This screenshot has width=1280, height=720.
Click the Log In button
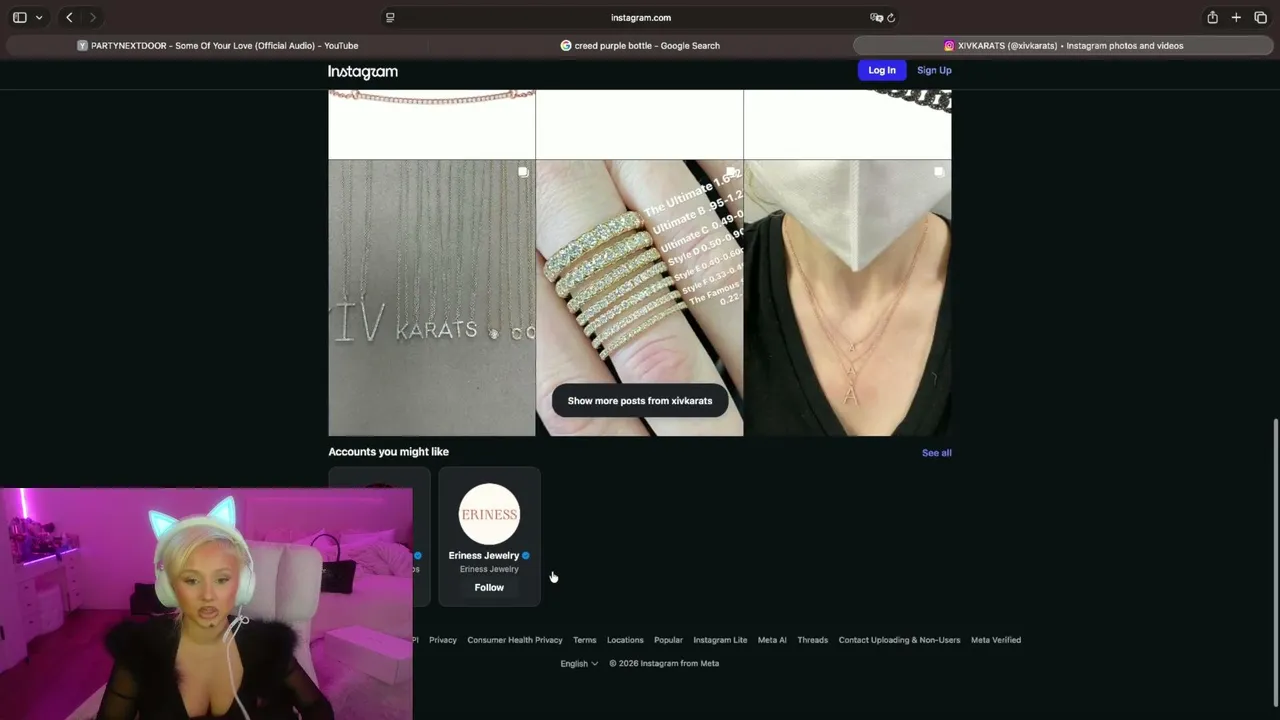click(882, 70)
